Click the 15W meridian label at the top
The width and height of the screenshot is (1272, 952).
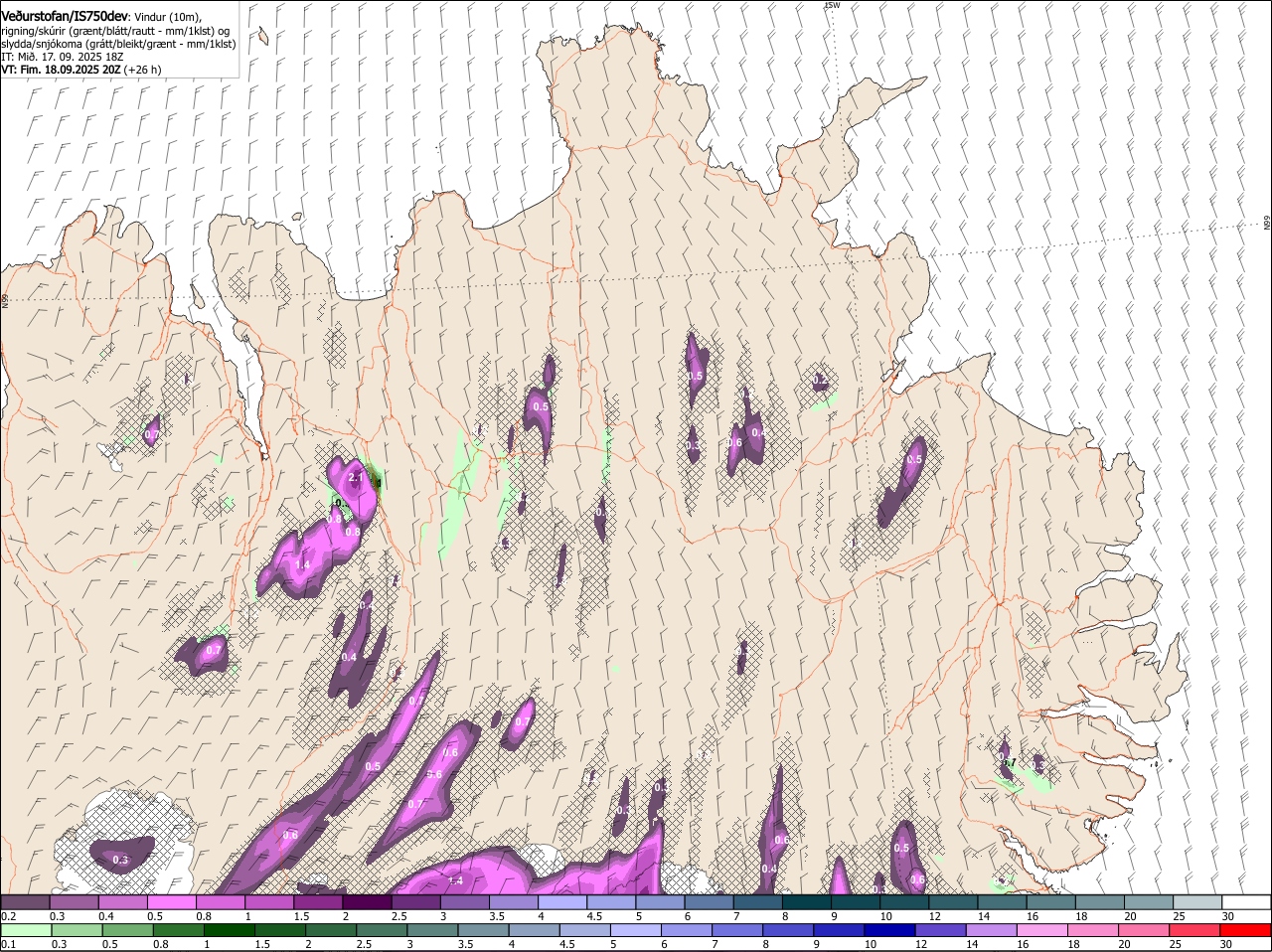pyautogui.click(x=832, y=5)
